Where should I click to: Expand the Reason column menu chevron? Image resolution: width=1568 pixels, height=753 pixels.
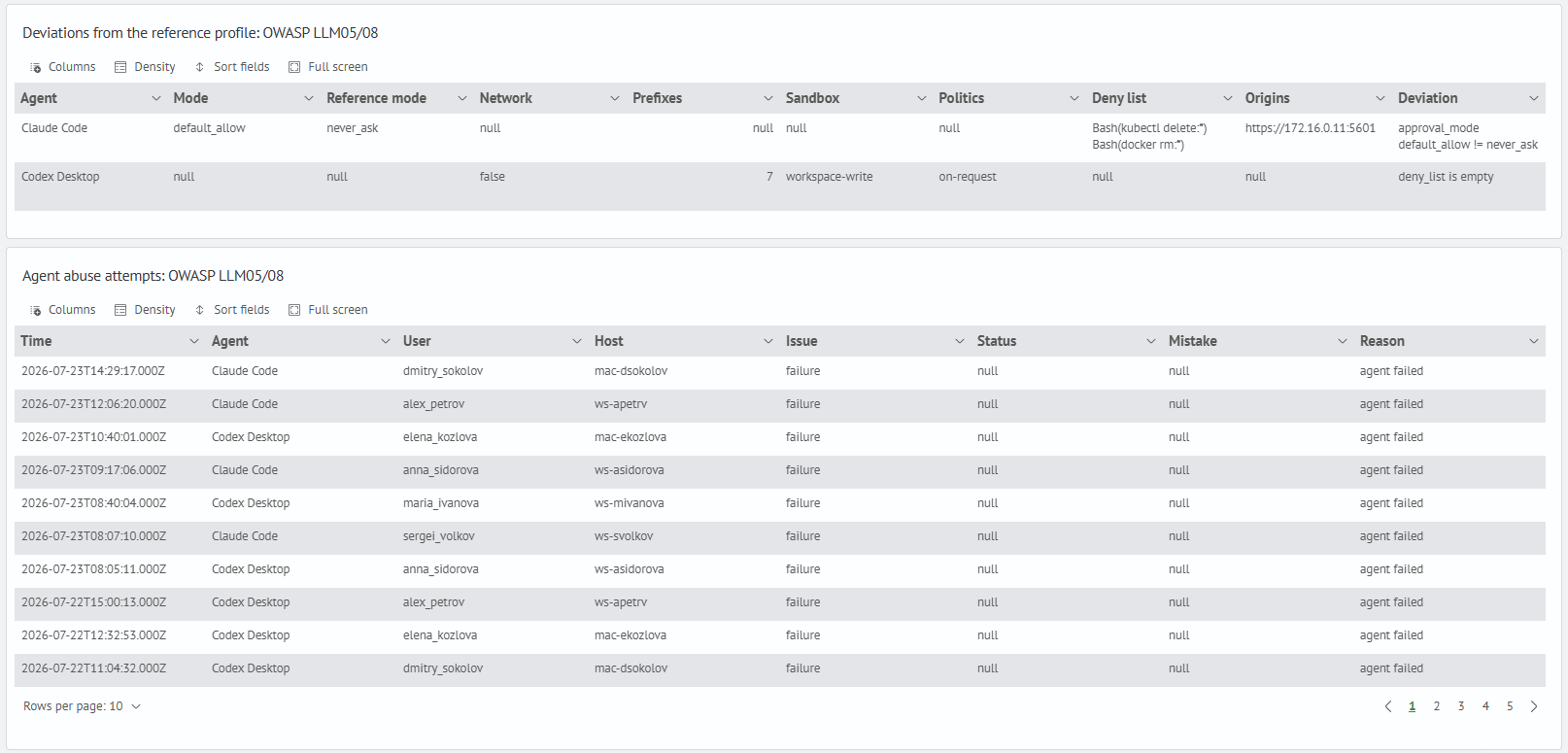pyautogui.click(x=1534, y=341)
